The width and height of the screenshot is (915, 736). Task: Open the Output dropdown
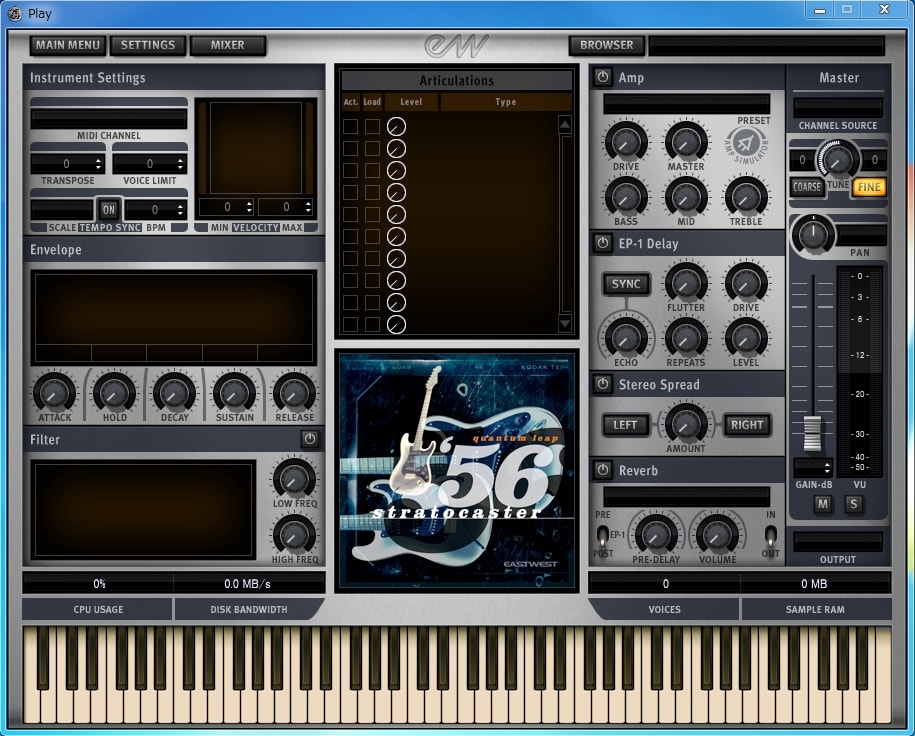click(838, 542)
